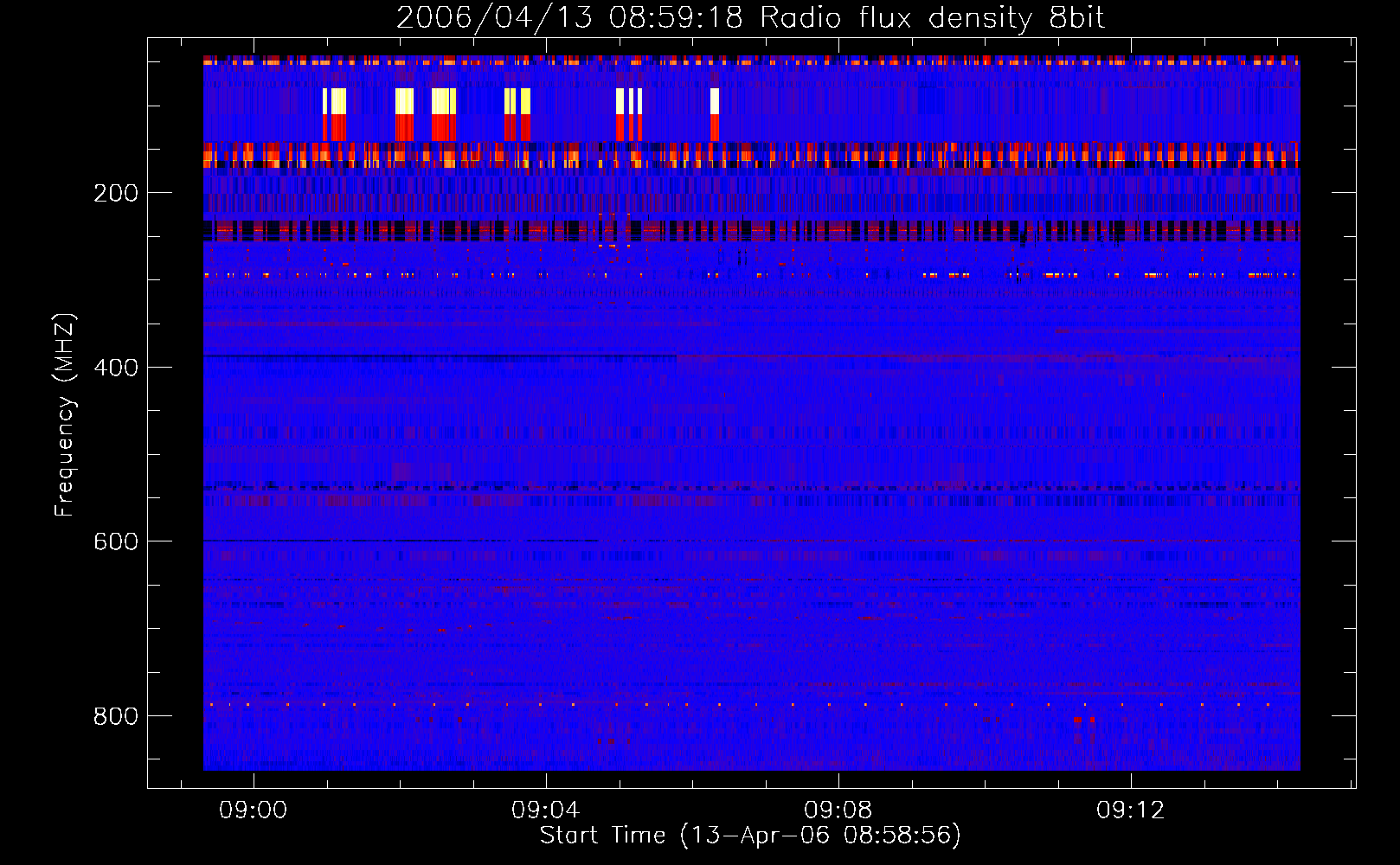
Task: Click the 09:04 time tick label
Action: tap(545, 811)
